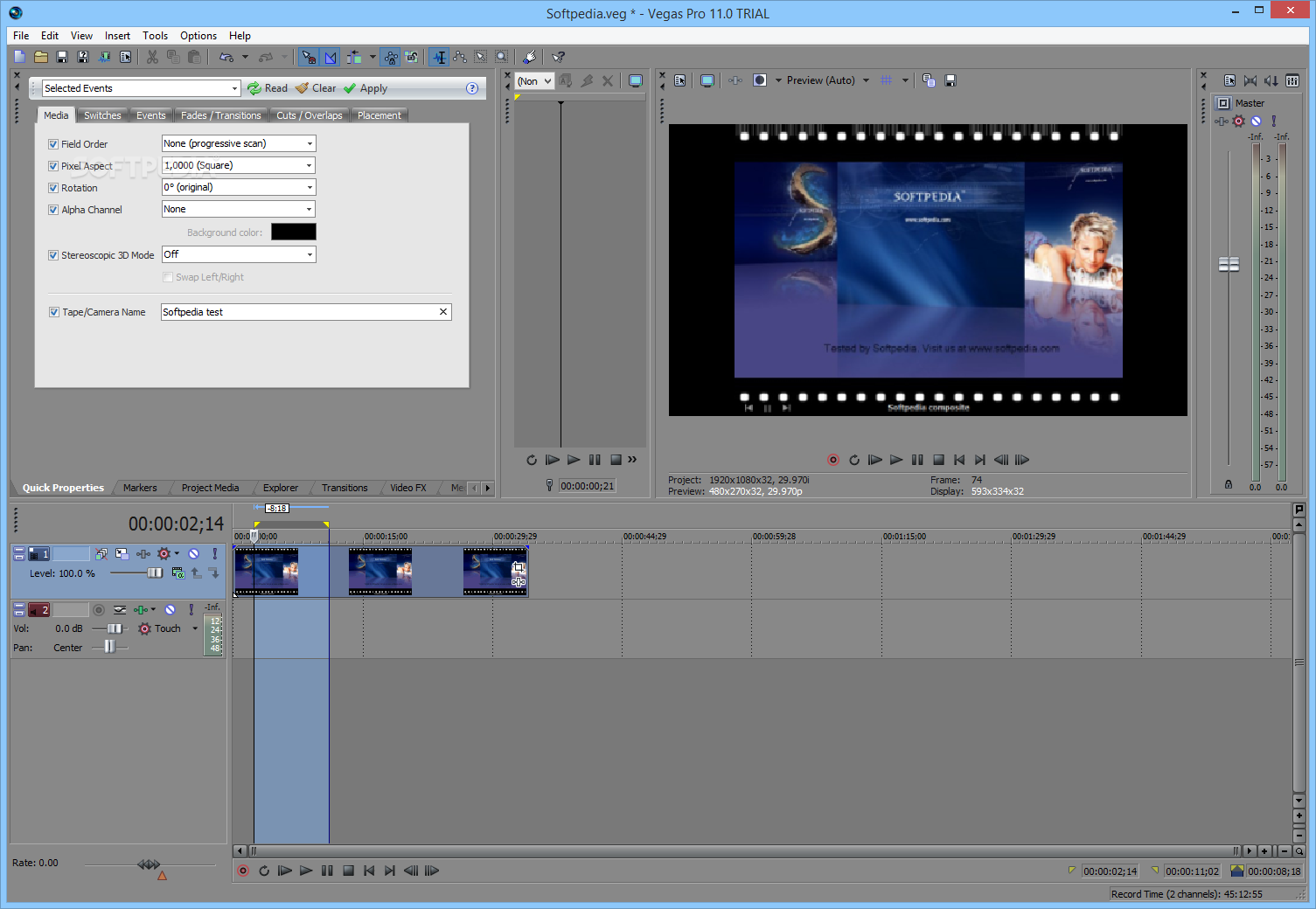Click Pause in the timeline transport bar

coord(327,871)
